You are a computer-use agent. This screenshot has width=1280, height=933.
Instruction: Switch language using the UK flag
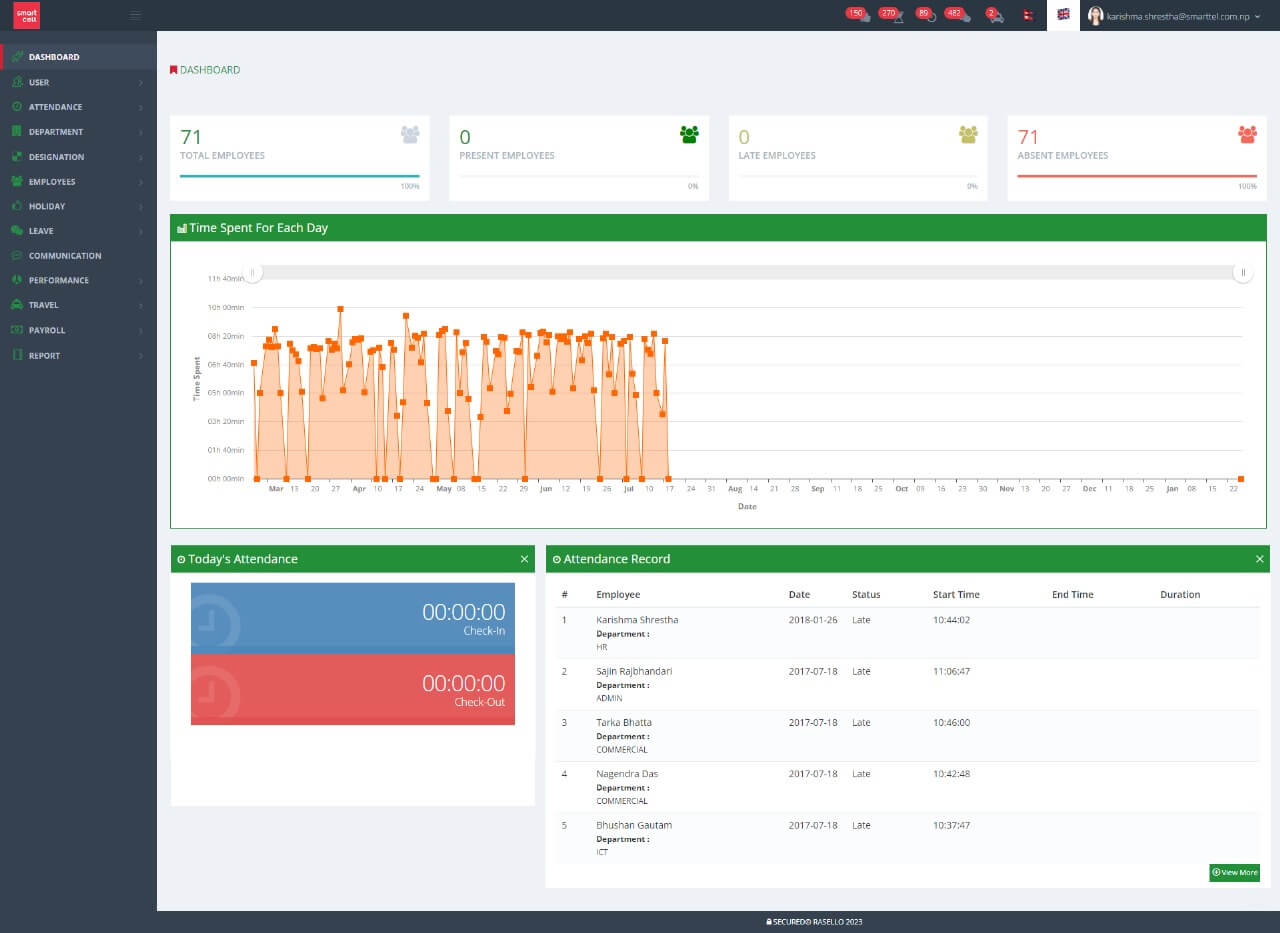click(x=1063, y=15)
